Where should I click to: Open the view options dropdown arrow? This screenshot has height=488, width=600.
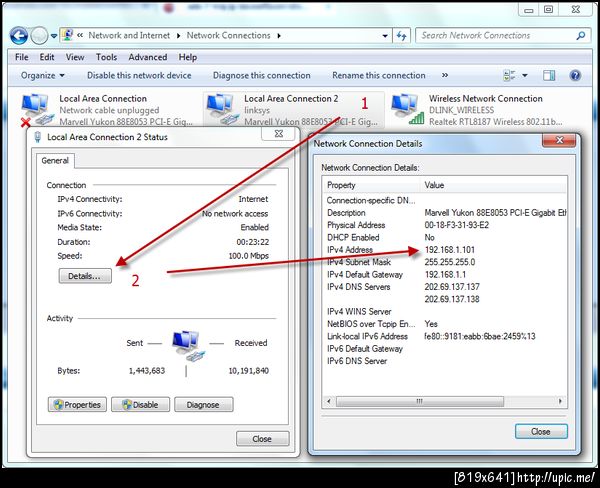click(525, 75)
